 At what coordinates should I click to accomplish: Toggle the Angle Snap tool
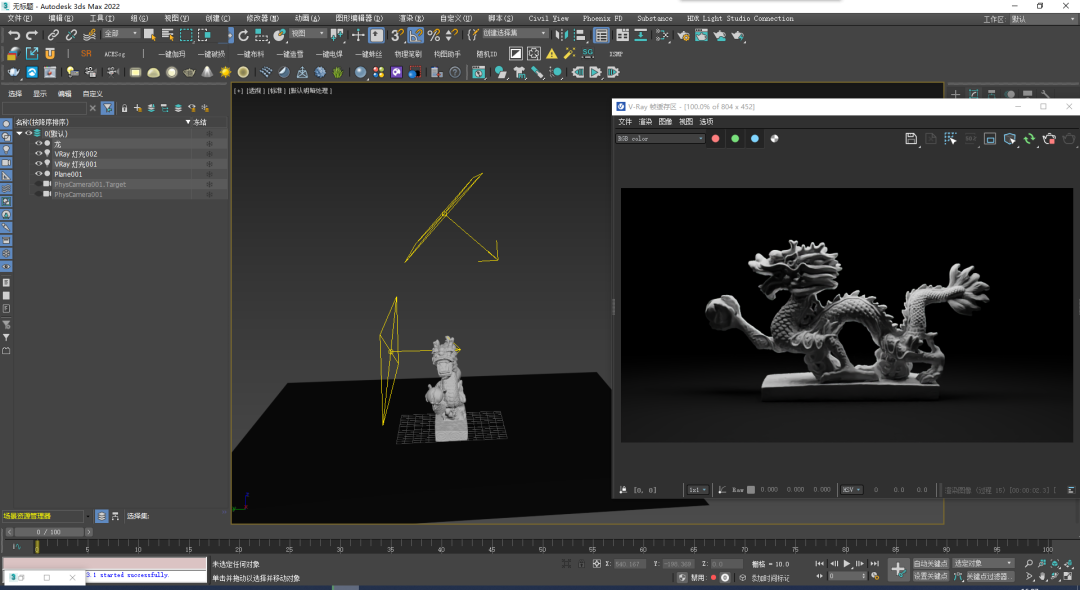416,35
